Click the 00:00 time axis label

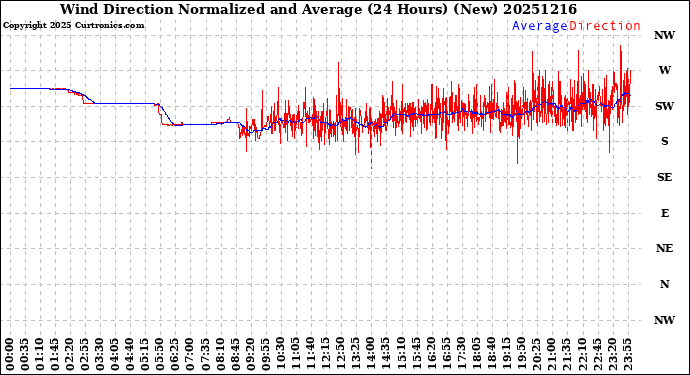point(10,355)
